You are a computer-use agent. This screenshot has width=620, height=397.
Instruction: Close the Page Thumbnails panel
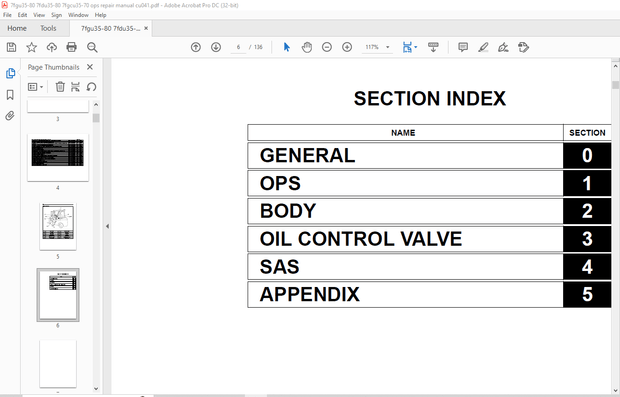pyautogui.click(x=90, y=67)
